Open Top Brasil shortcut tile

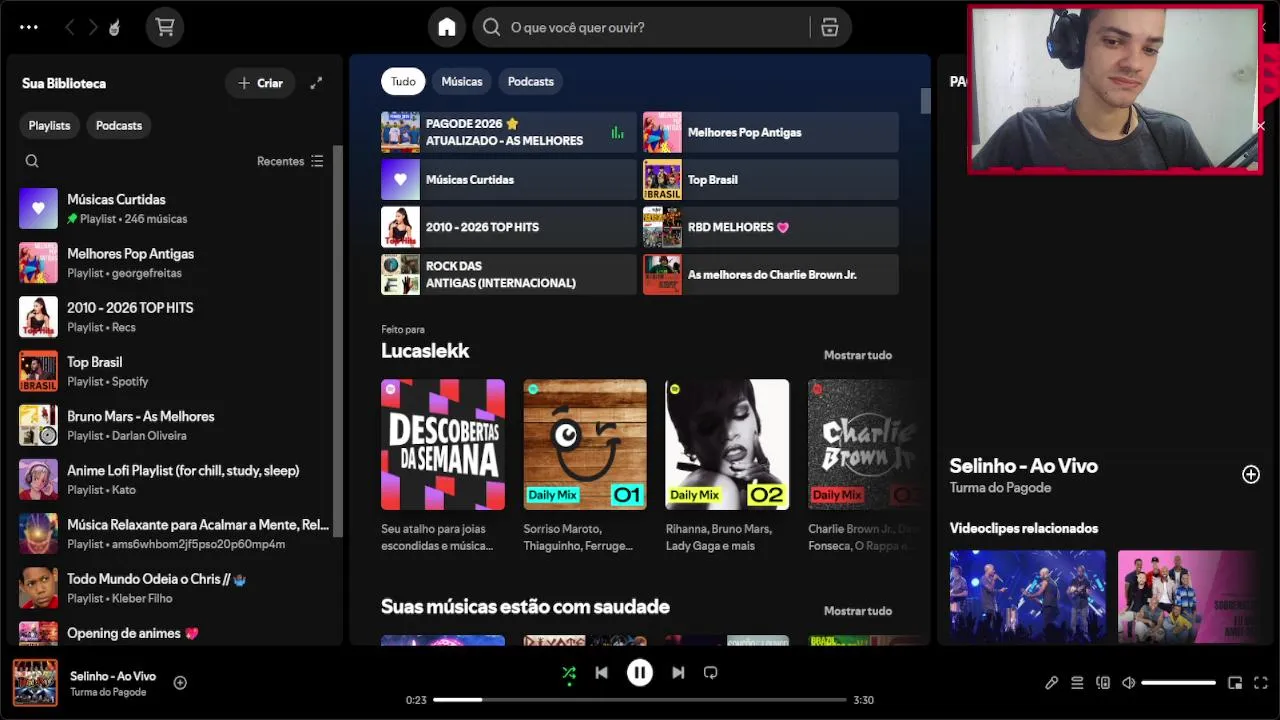[770, 180]
